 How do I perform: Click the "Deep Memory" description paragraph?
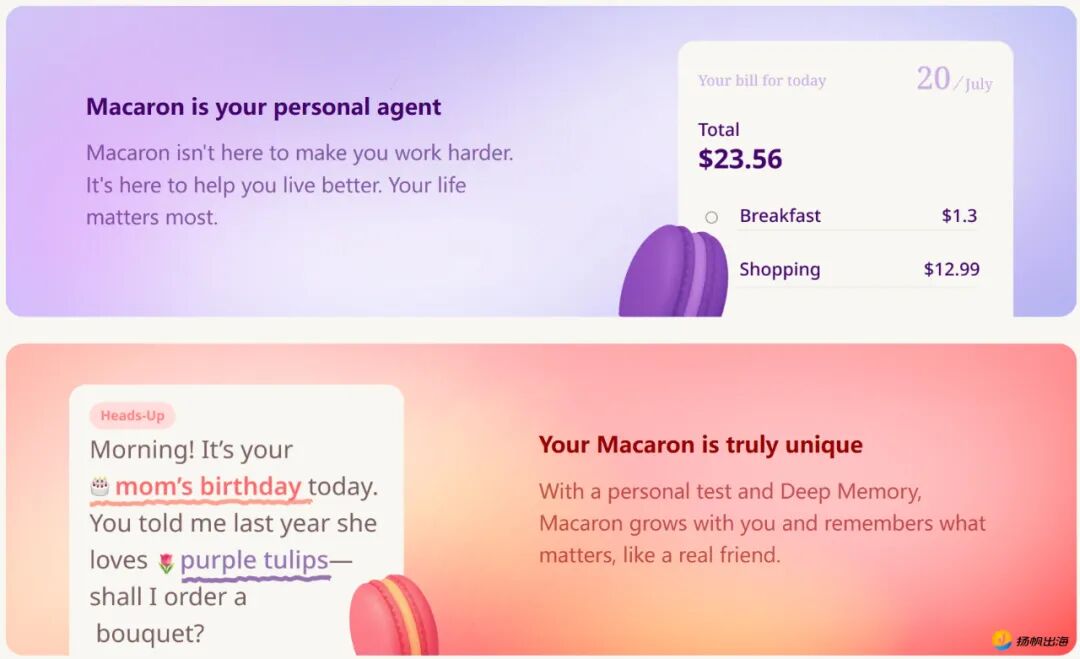coord(762,523)
